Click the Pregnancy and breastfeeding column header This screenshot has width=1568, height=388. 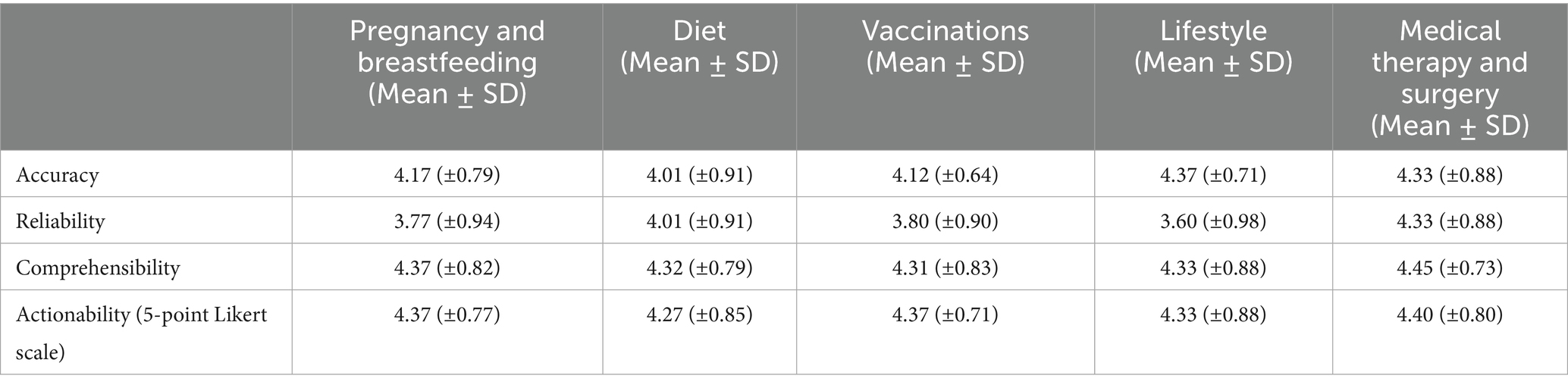point(447,62)
